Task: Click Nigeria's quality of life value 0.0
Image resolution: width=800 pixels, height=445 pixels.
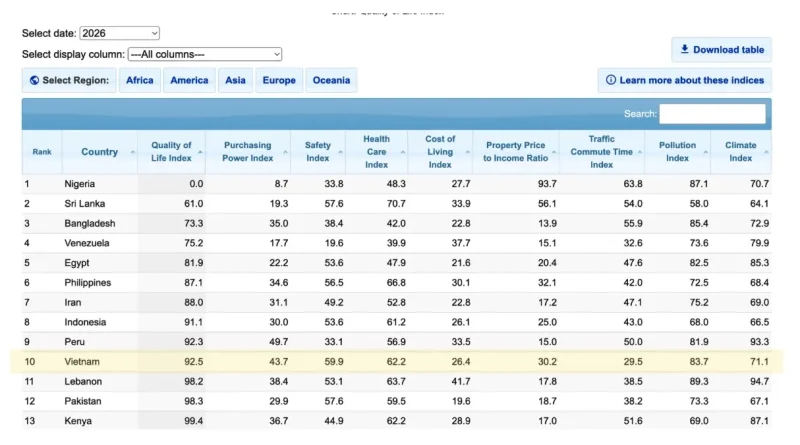Action: pos(196,184)
